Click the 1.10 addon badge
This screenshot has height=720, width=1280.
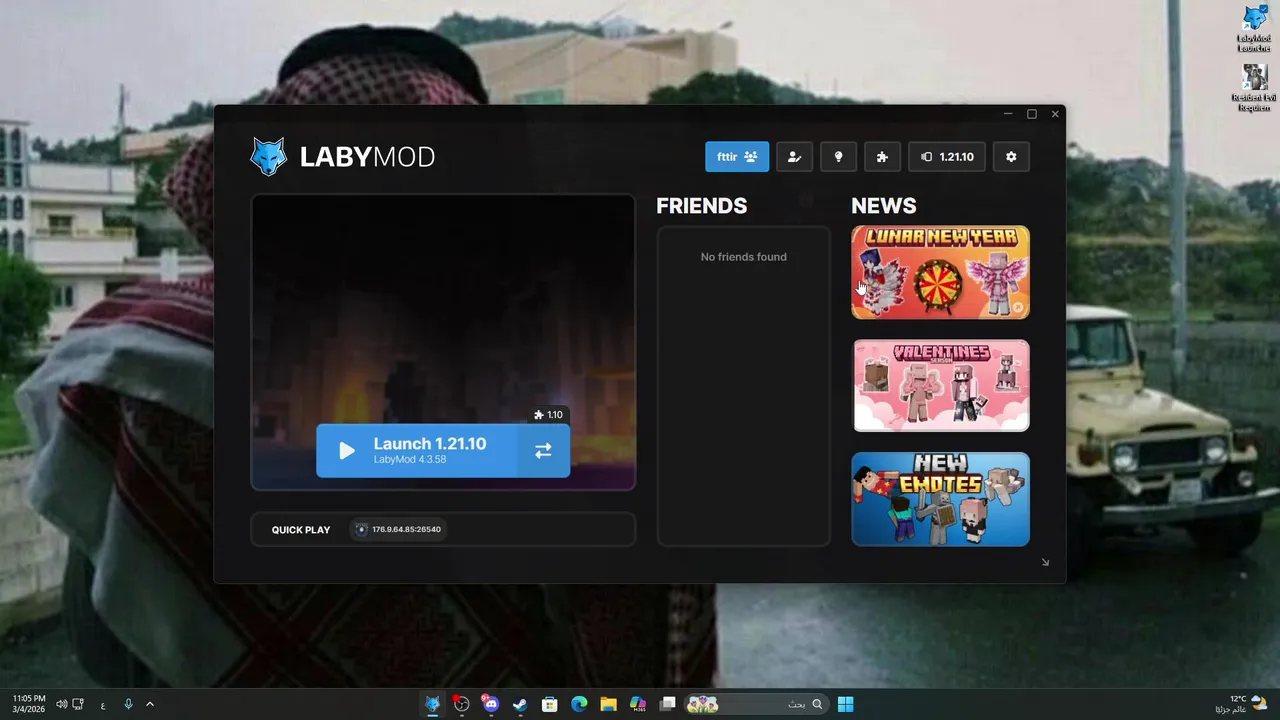(549, 414)
